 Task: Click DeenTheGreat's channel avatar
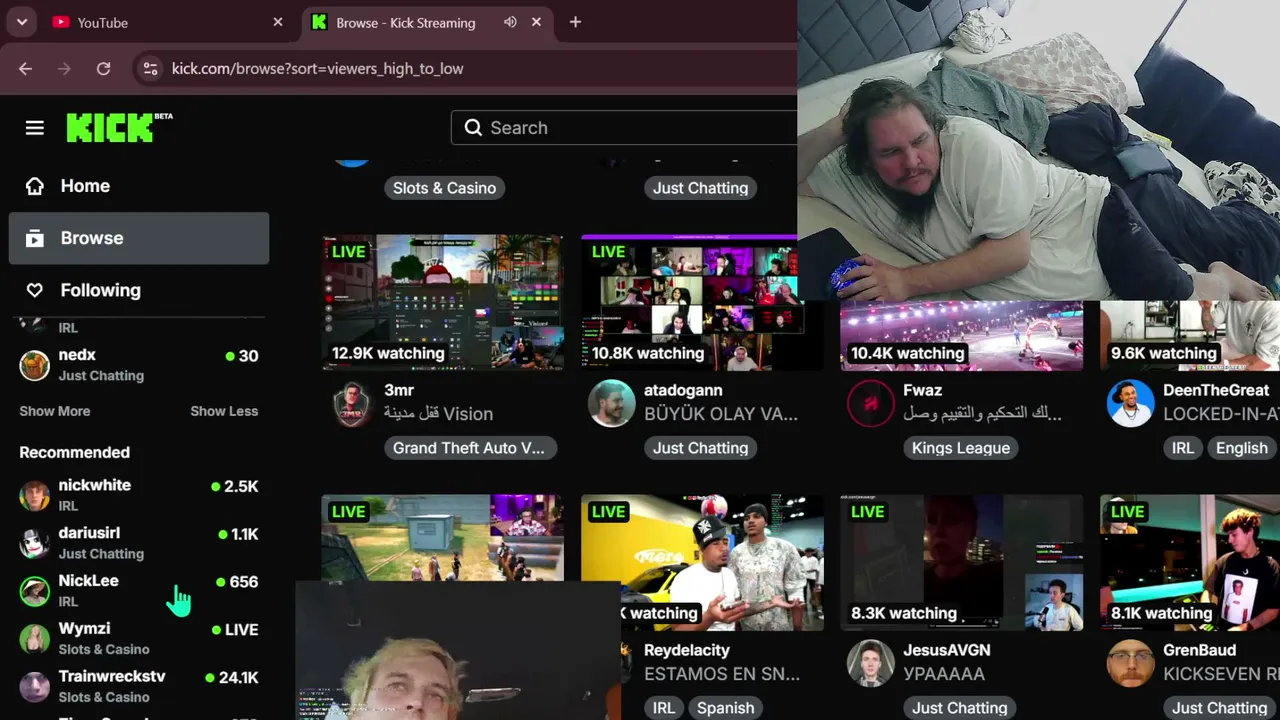(x=1130, y=404)
